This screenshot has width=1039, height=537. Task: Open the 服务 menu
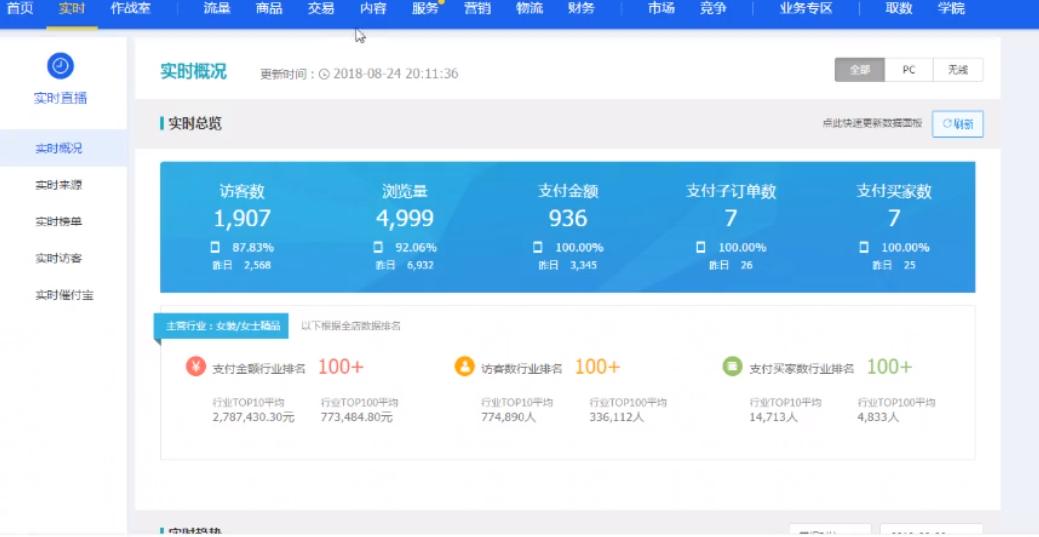click(x=425, y=9)
